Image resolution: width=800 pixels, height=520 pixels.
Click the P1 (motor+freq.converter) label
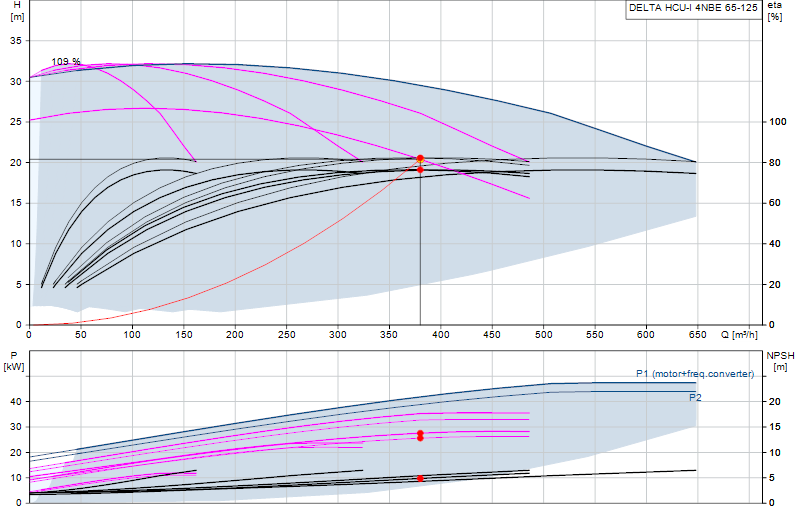pyautogui.click(x=695, y=374)
